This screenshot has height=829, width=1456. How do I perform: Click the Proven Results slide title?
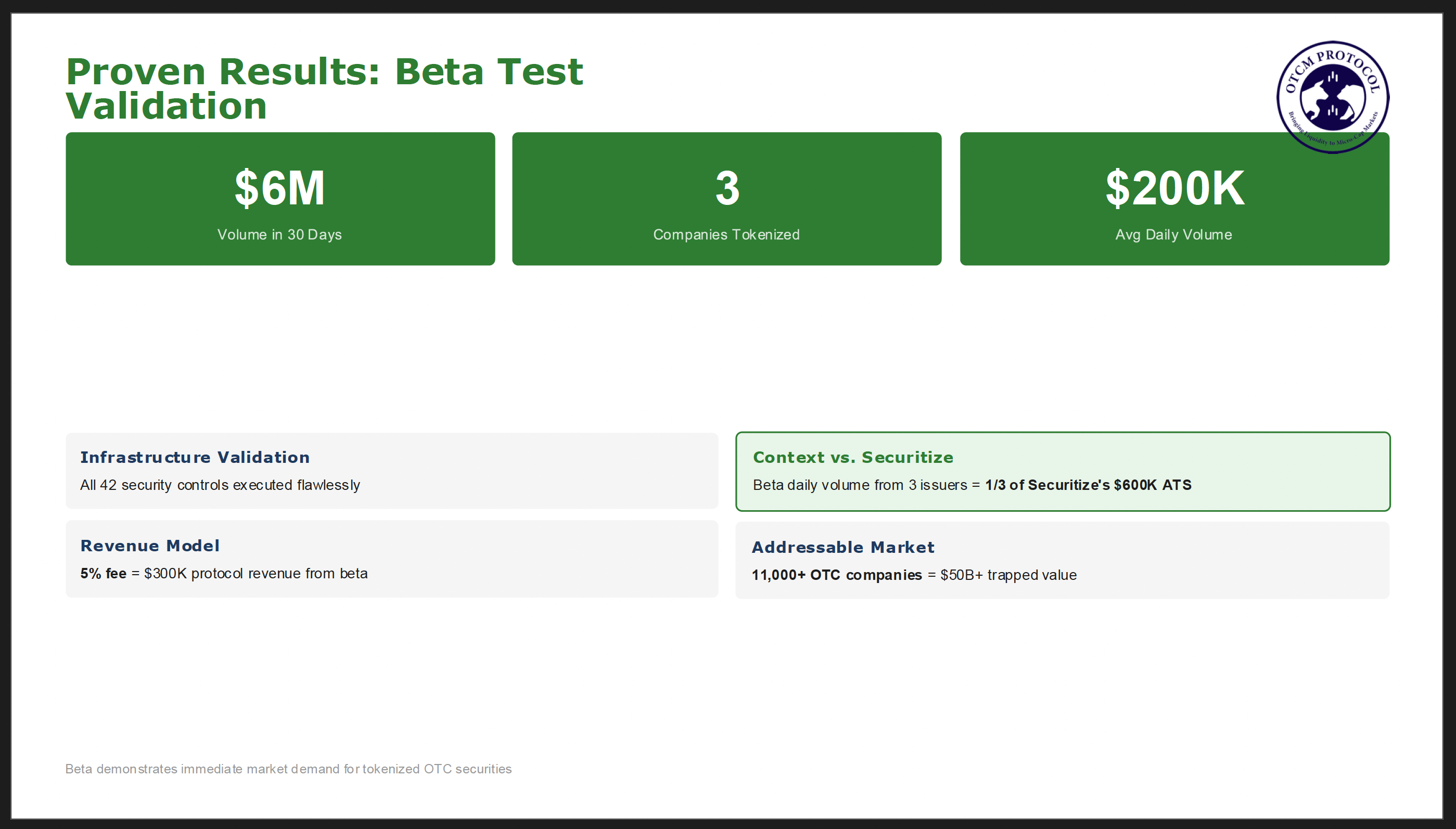click(324, 88)
